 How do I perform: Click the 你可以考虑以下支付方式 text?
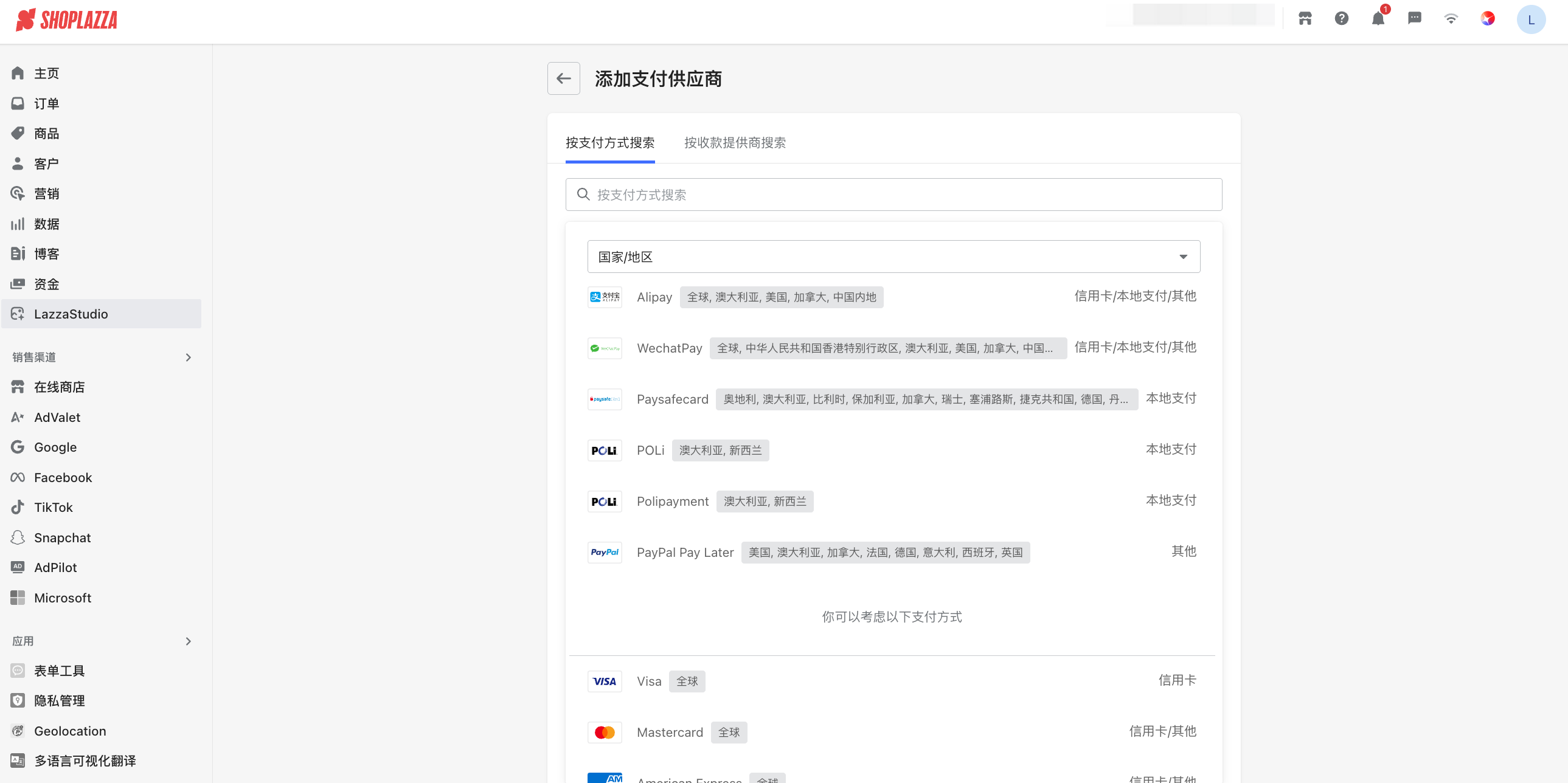point(892,617)
